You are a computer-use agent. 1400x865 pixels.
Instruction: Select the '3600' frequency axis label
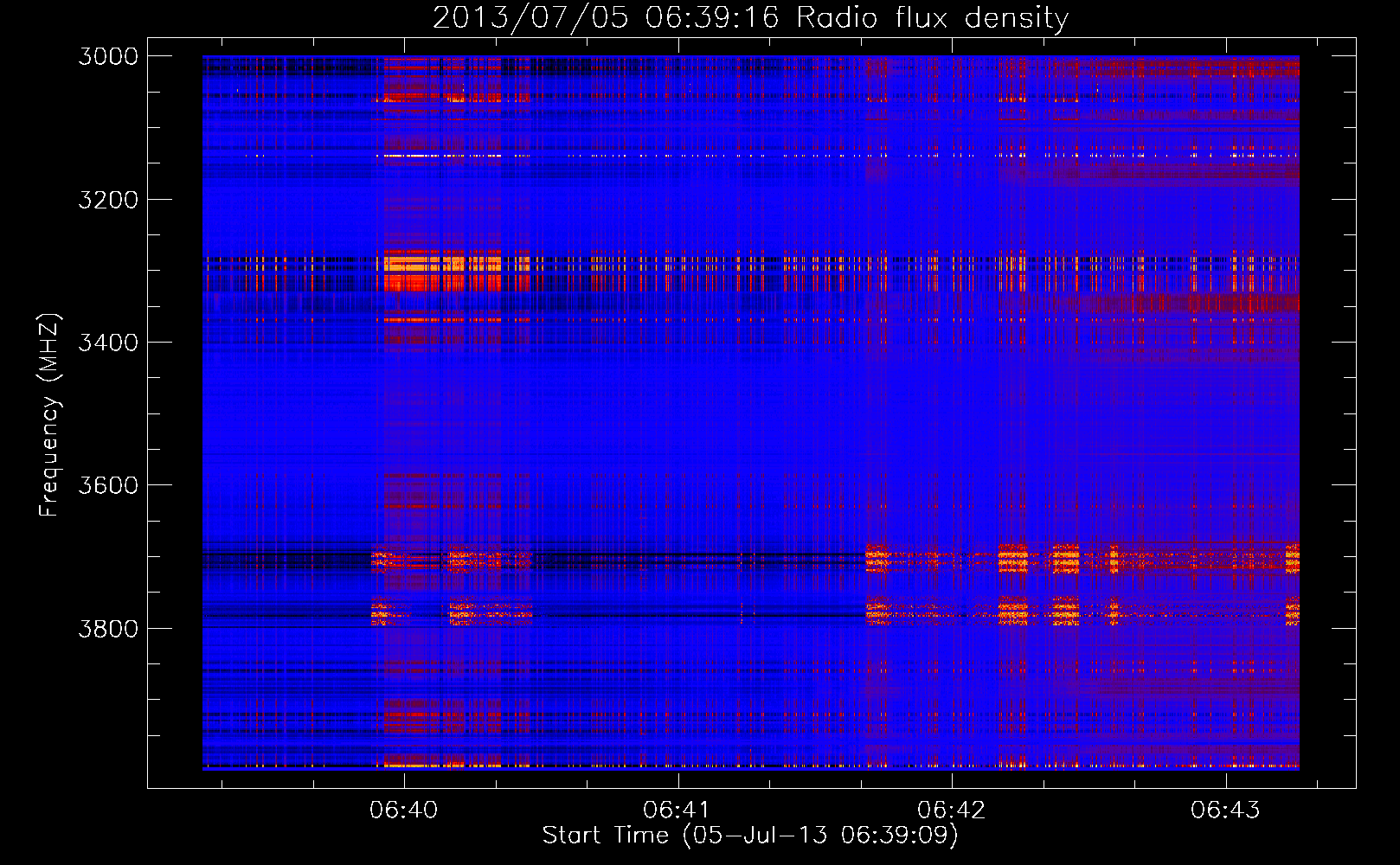tap(108, 485)
